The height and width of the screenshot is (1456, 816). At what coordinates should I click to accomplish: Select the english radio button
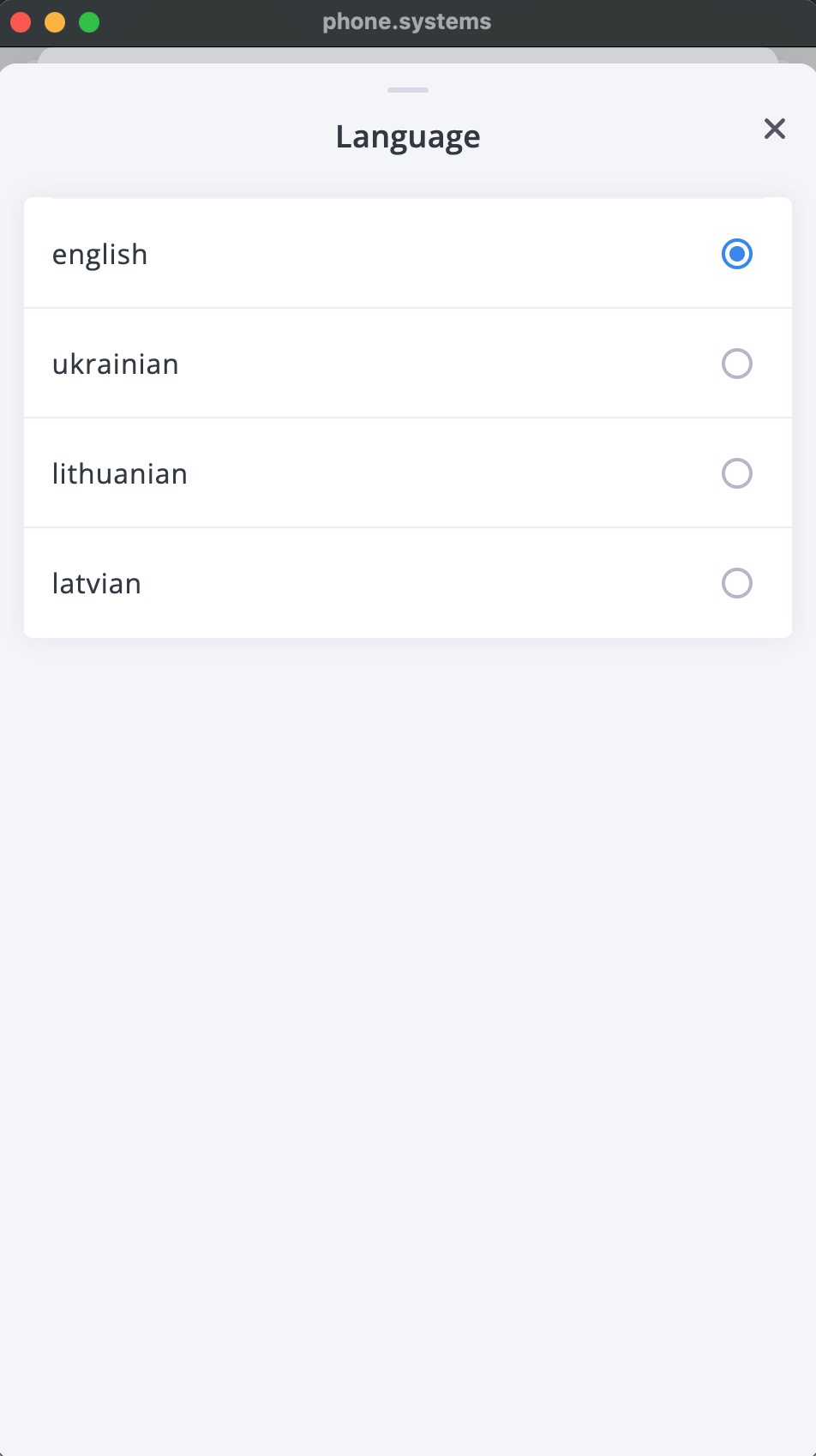click(x=737, y=254)
